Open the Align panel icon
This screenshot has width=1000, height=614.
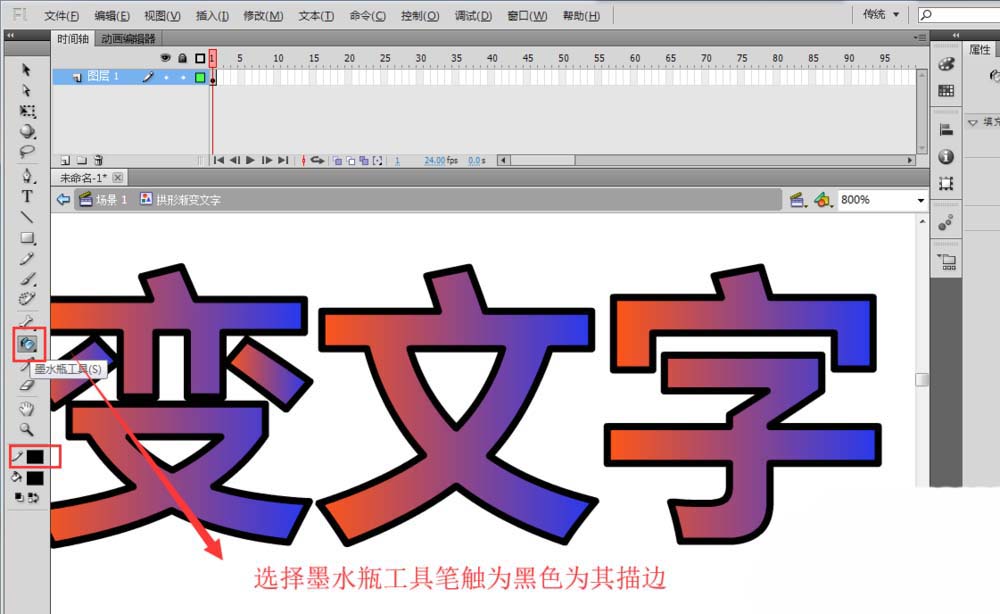tap(946, 129)
